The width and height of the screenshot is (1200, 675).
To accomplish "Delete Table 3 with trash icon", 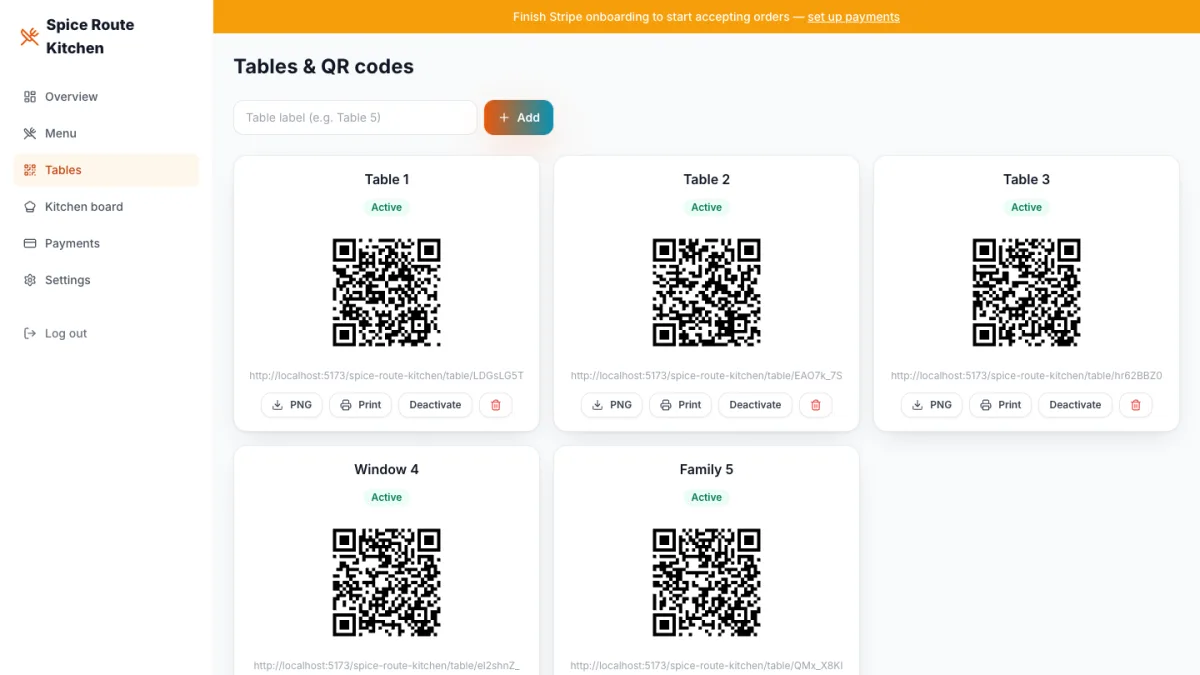I will (1136, 405).
